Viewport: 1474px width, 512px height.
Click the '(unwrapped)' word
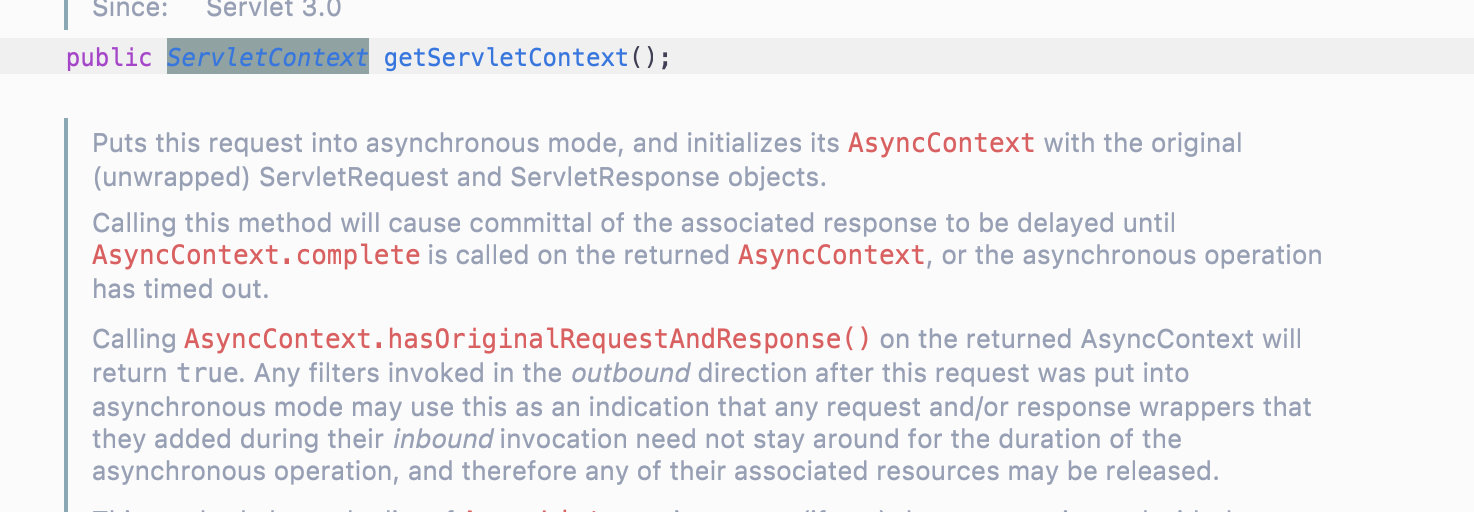click(171, 178)
